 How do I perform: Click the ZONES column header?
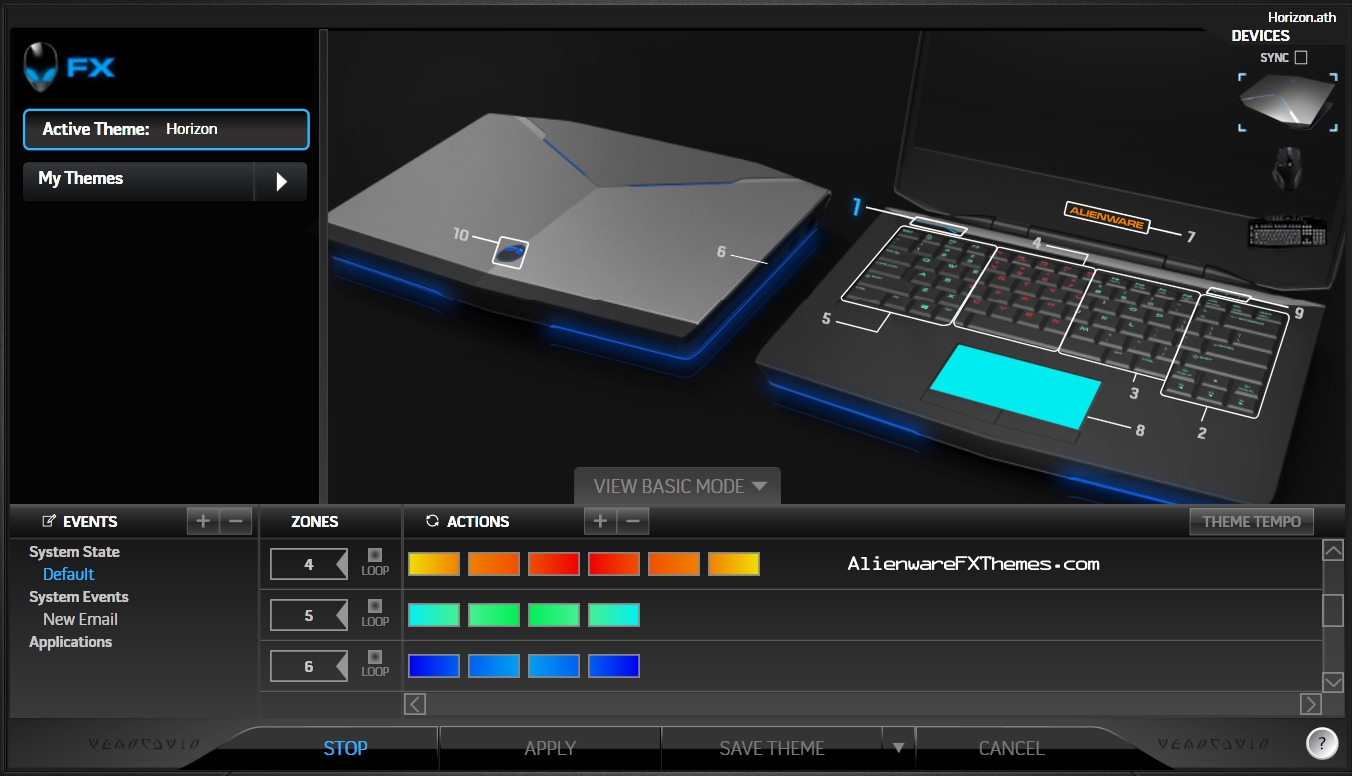point(315,521)
